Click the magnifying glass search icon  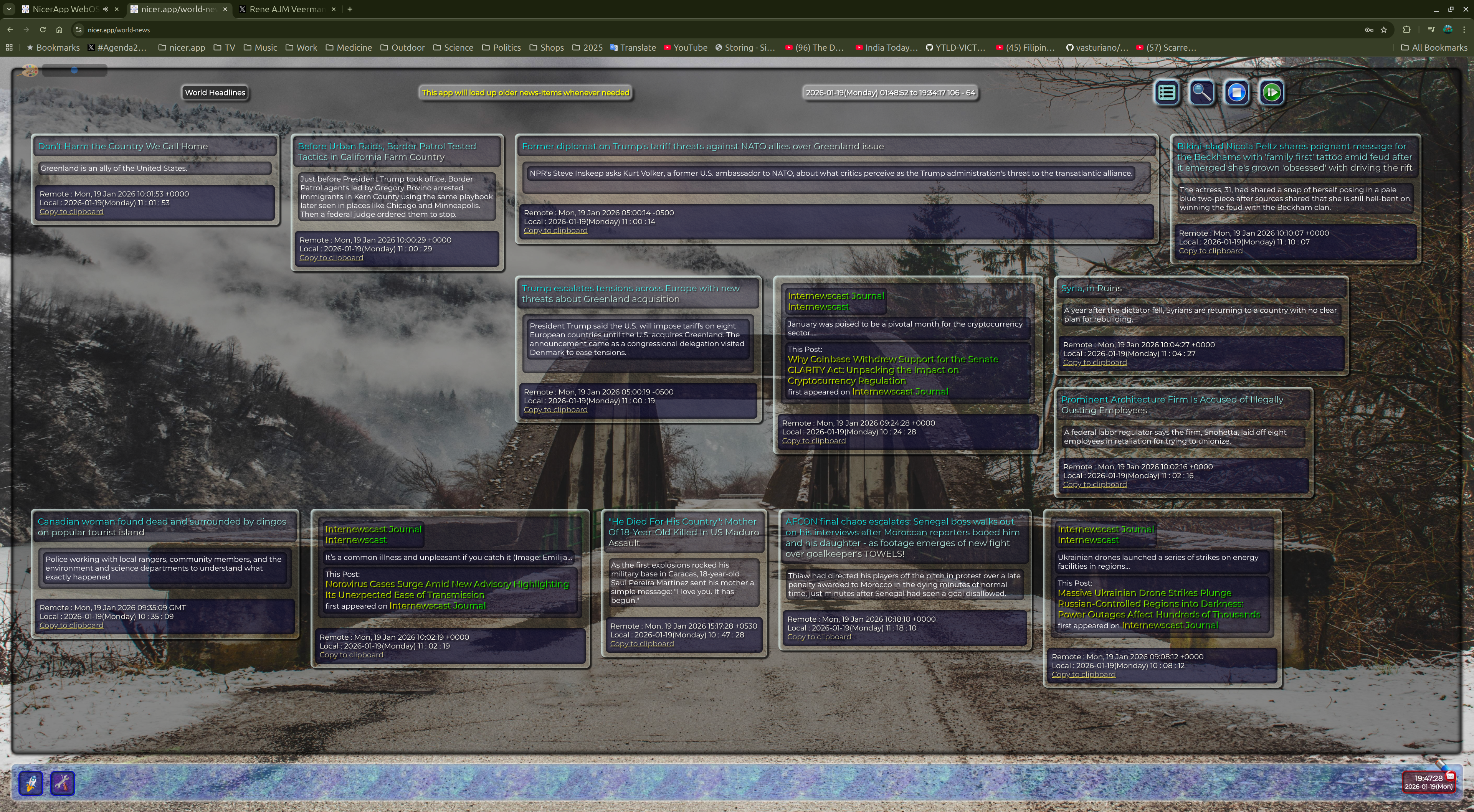coord(1201,92)
